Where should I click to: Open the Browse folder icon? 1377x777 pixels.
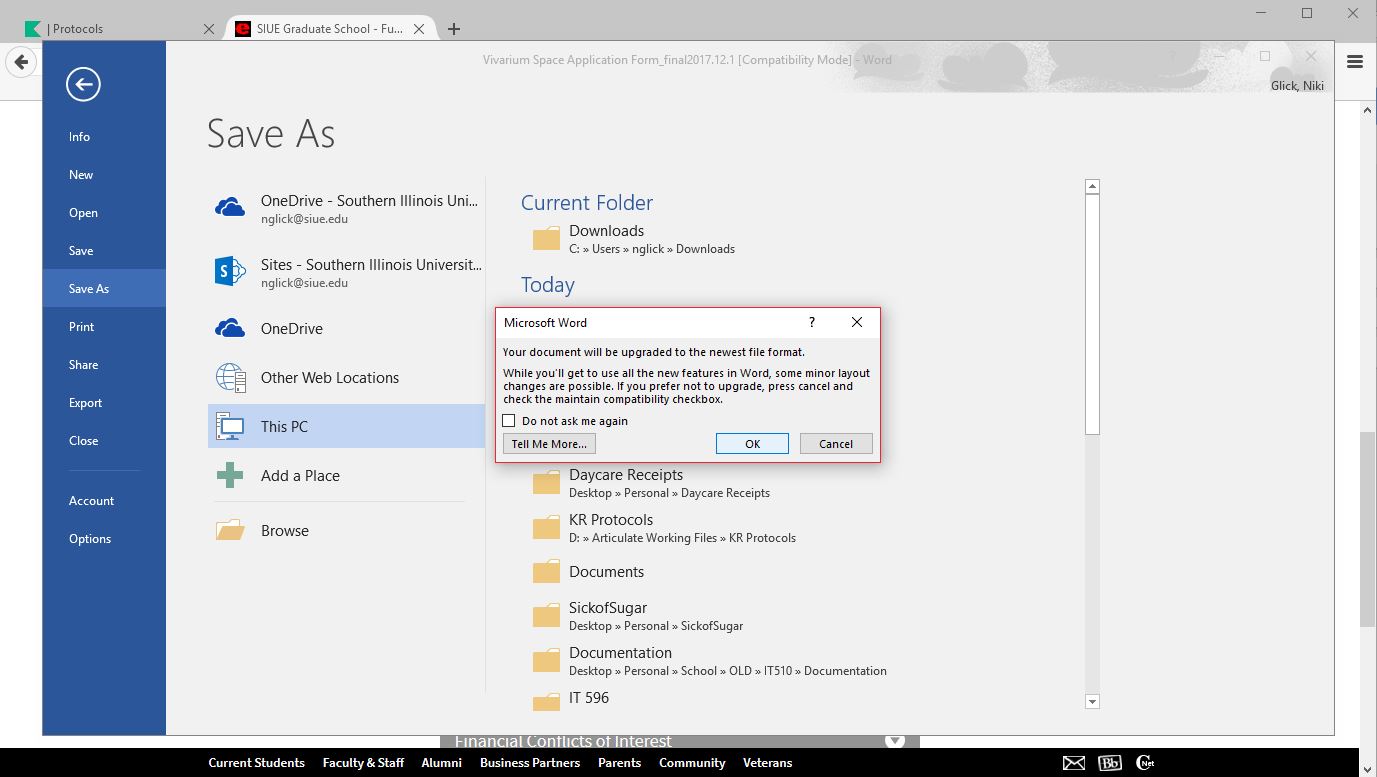(x=230, y=531)
